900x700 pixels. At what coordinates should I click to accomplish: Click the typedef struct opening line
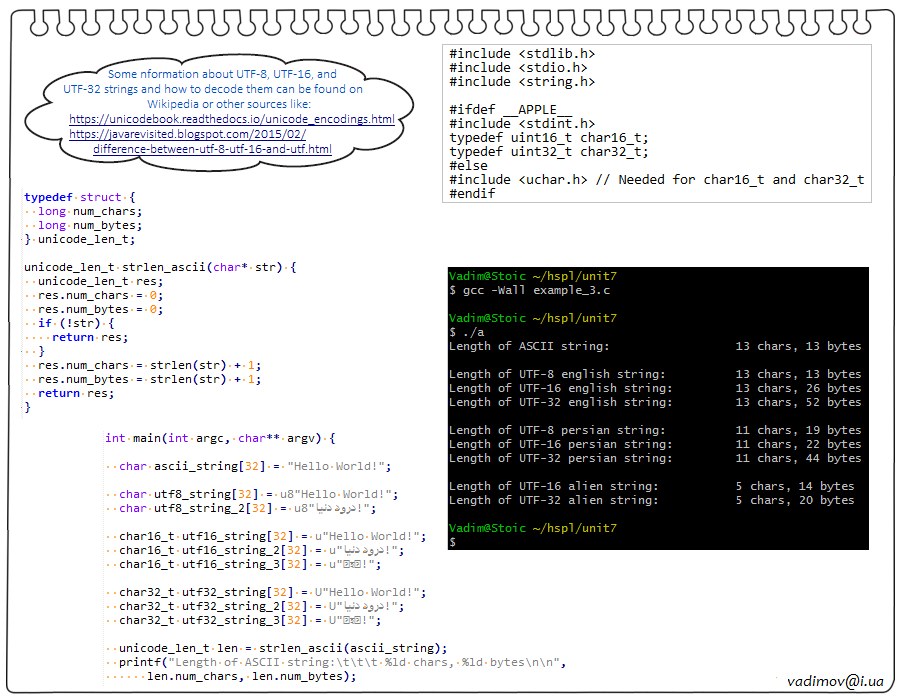pyautogui.click(x=79, y=198)
